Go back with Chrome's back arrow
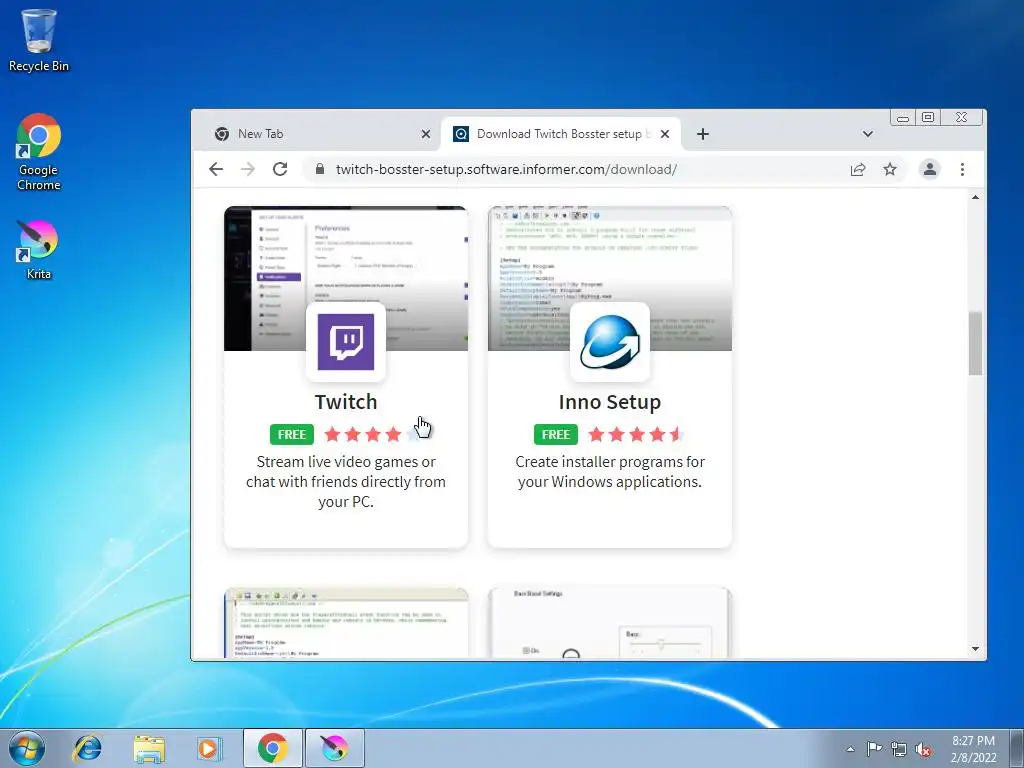 coord(216,169)
